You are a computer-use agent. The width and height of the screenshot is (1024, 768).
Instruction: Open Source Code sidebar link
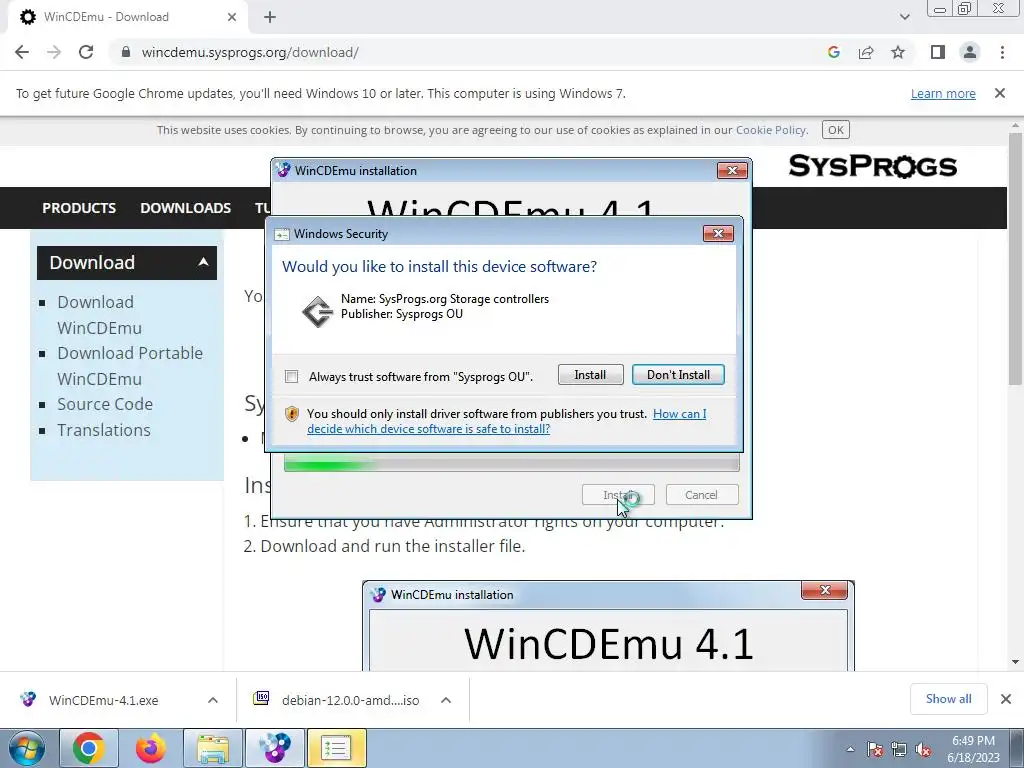(x=104, y=404)
